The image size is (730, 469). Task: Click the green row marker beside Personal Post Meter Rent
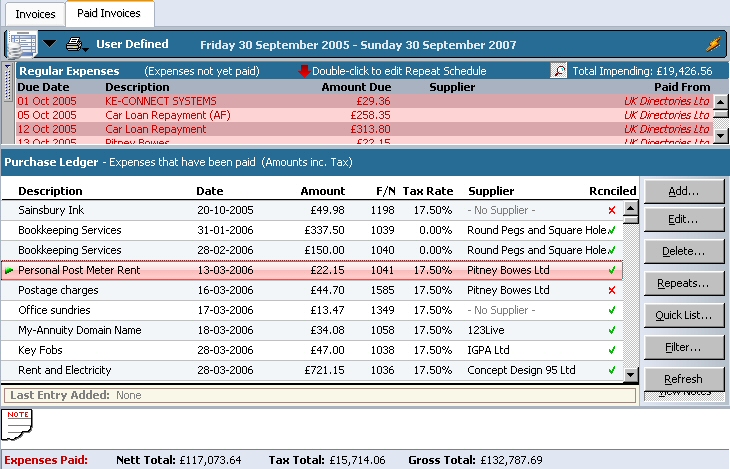click(x=10, y=271)
